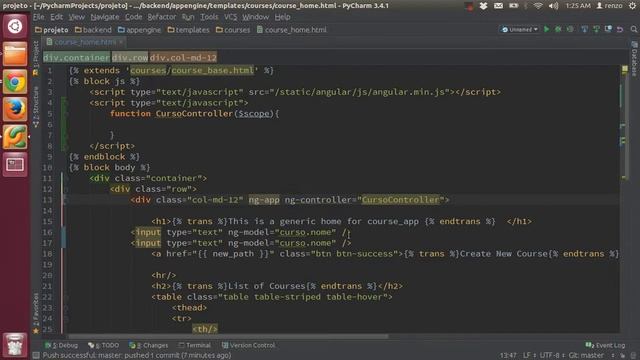
Task: Click VCS Update Project icon
Action: click(x=584, y=29)
